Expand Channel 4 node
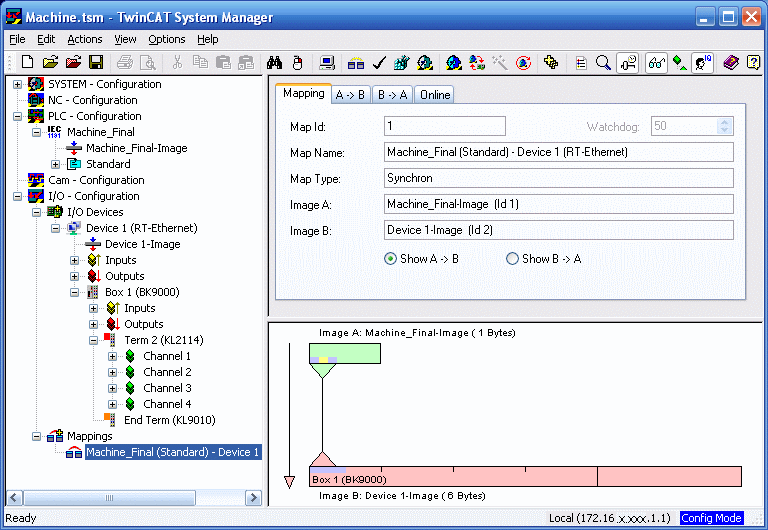768x530 pixels. click(x=112, y=404)
